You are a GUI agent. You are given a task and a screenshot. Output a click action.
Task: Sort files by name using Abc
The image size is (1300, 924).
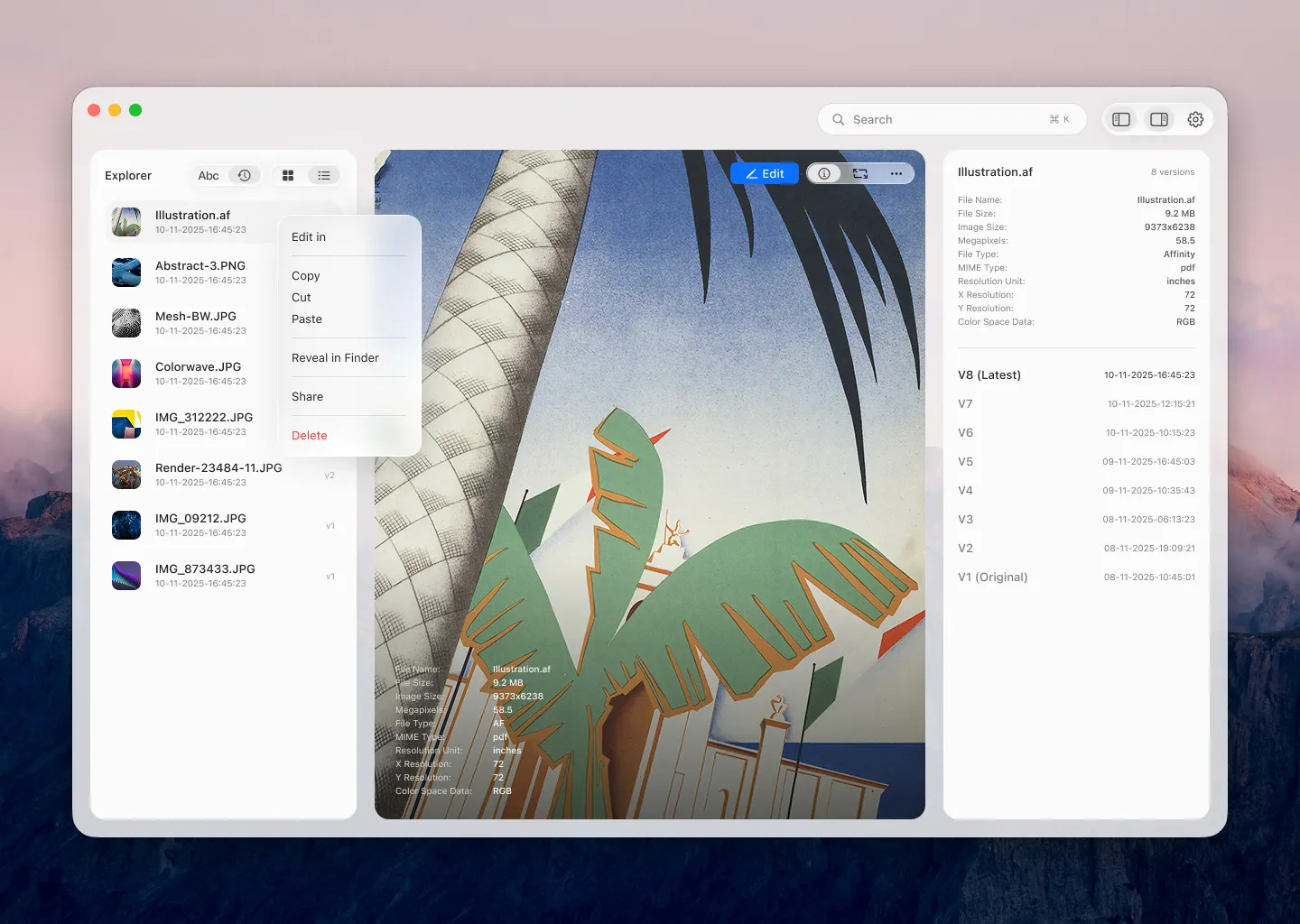coord(209,176)
